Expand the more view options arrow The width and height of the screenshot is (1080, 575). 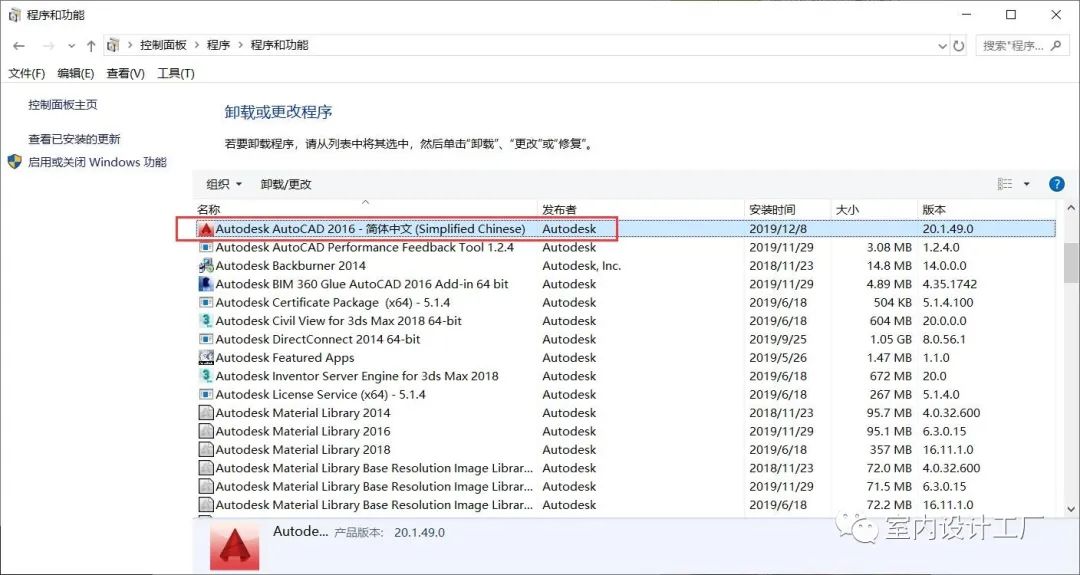point(1026,184)
